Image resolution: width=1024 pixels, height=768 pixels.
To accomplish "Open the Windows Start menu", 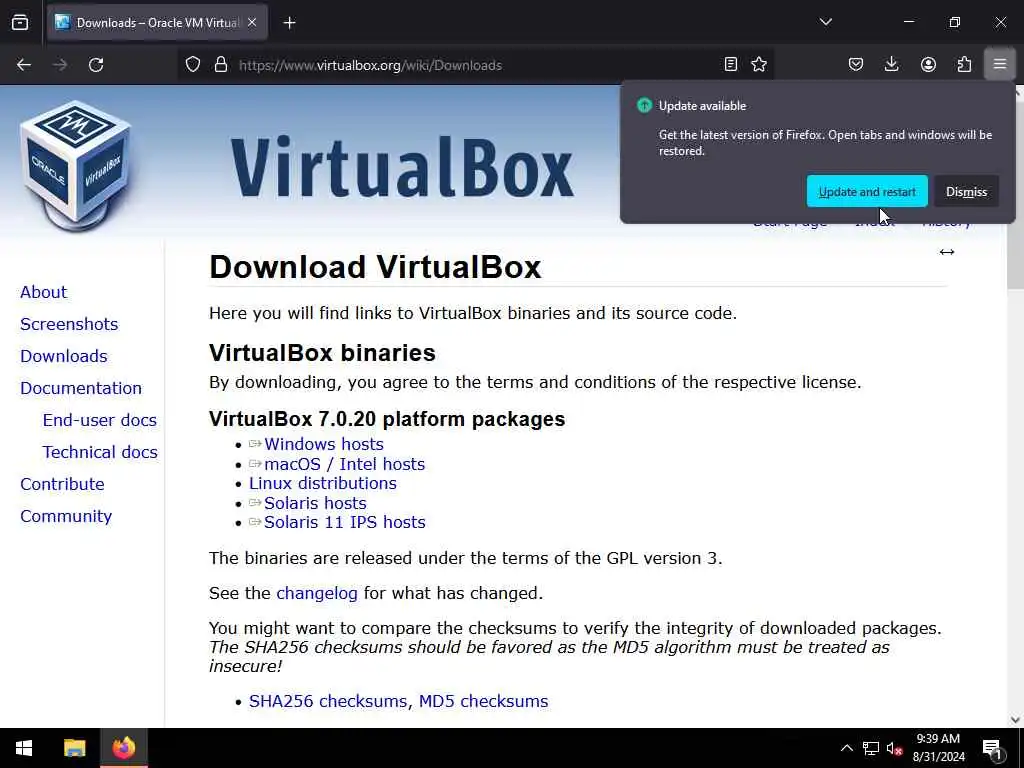I will 24,748.
